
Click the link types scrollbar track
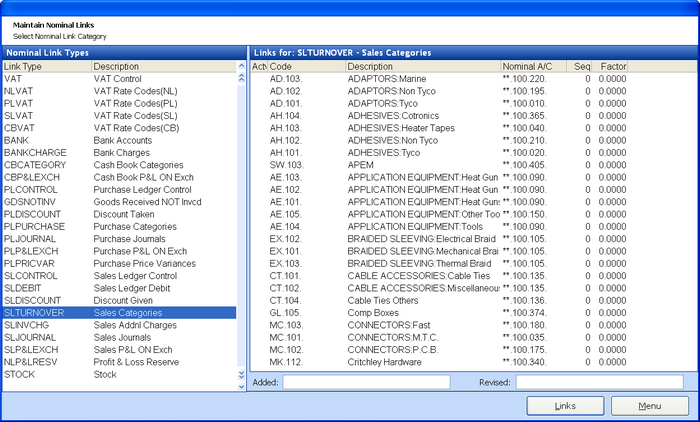(x=240, y=220)
